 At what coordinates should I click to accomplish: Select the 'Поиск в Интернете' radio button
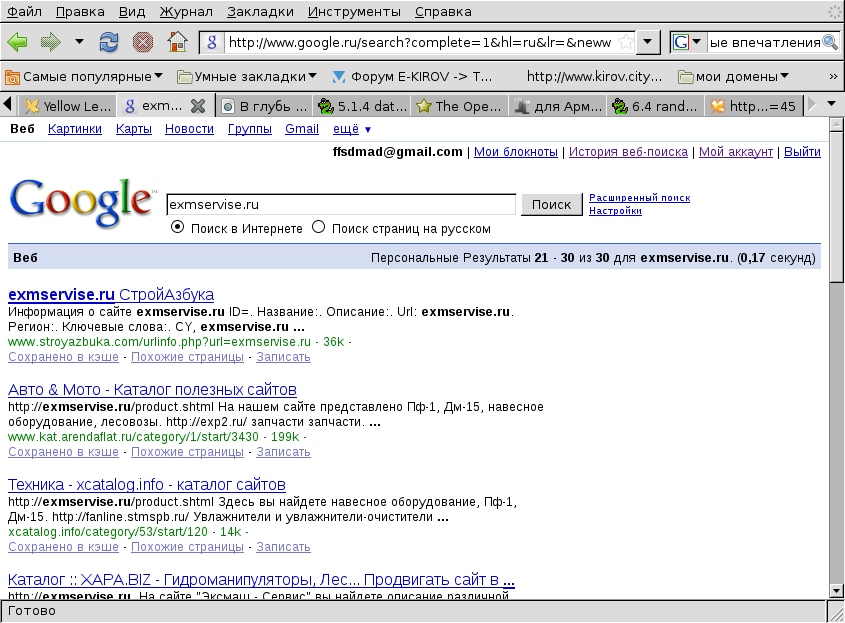[178, 228]
